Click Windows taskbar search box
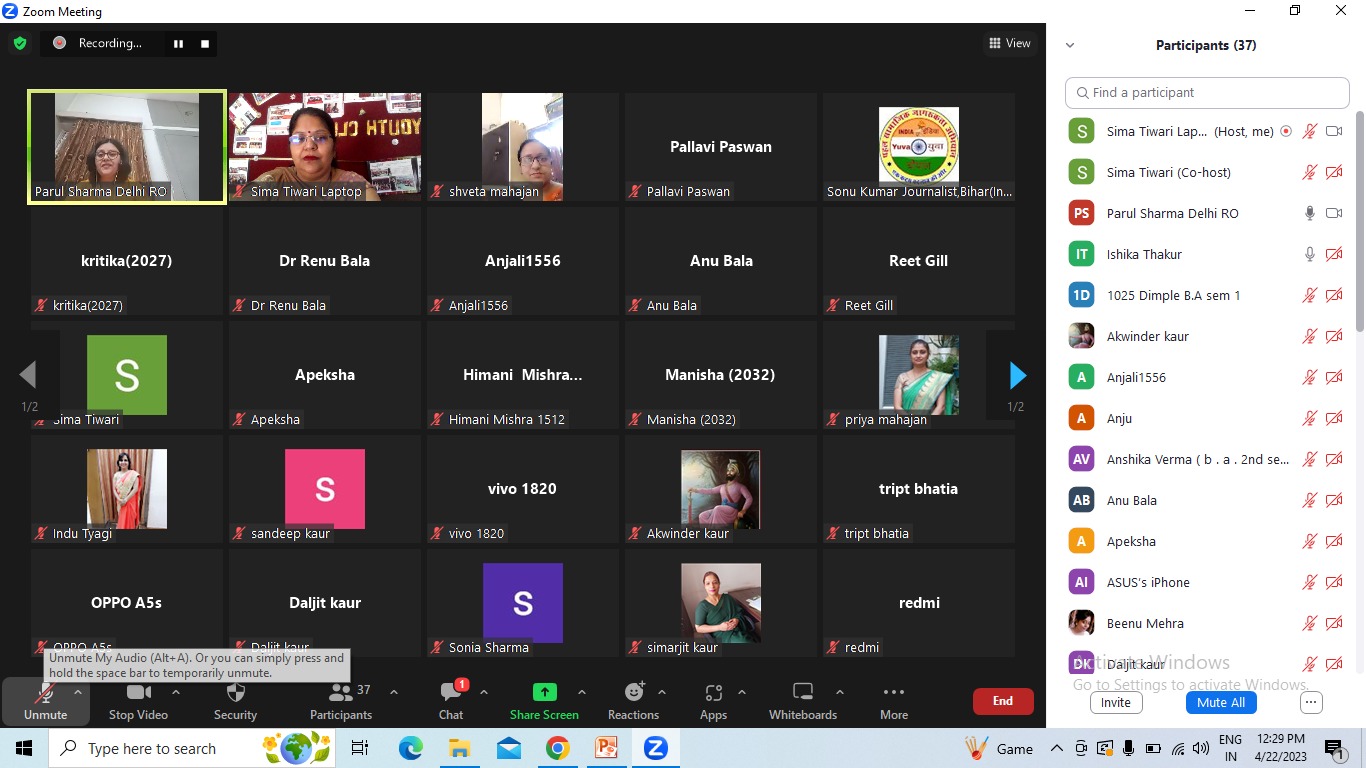Image resolution: width=1366 pixels, height=768 pixels. pyautogui.click(x=194, y=748)
